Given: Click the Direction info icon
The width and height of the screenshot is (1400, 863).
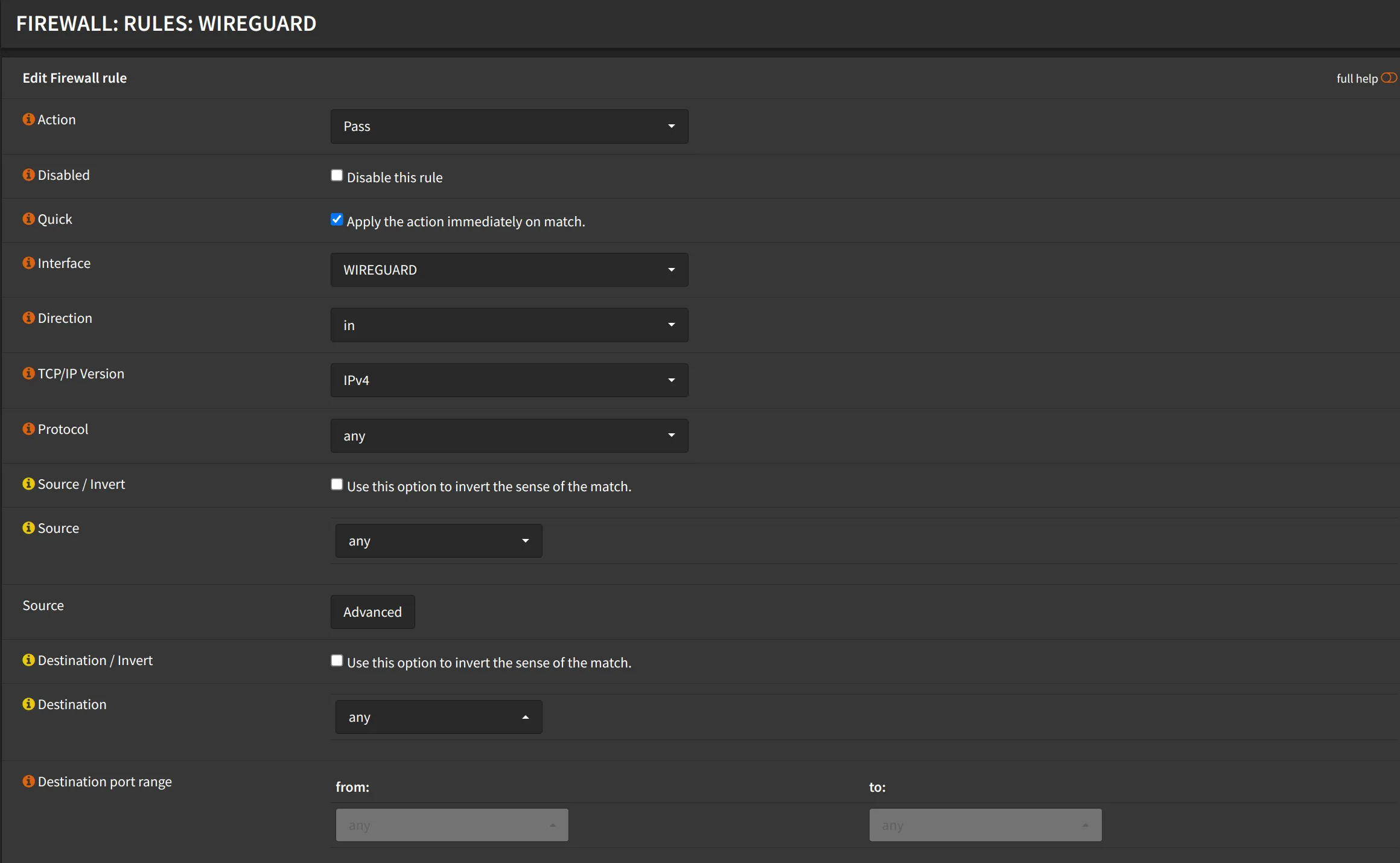Looking at the screenshot, I should pyautogui.click(x=28, y=318).
